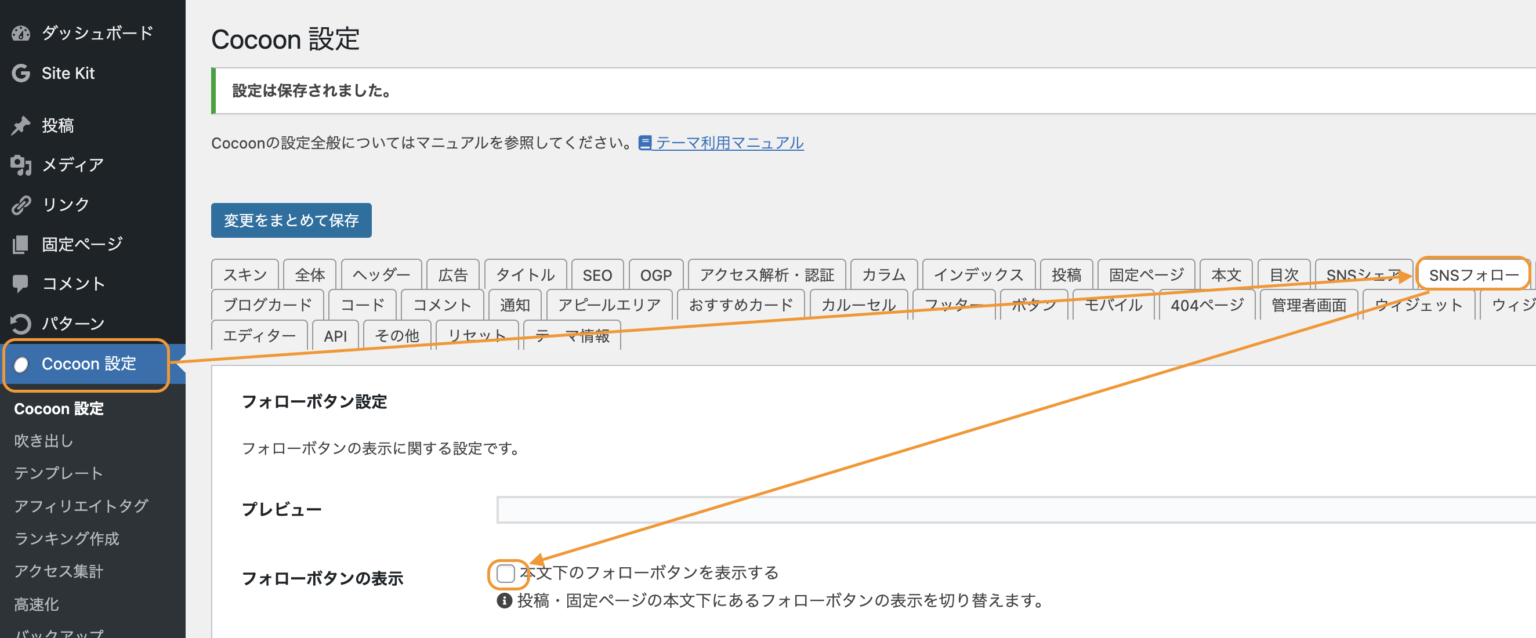The image size is (1536, 638).
Task: Click the 変更をまとめて保存 save button
Action: (x=291, y=220)
